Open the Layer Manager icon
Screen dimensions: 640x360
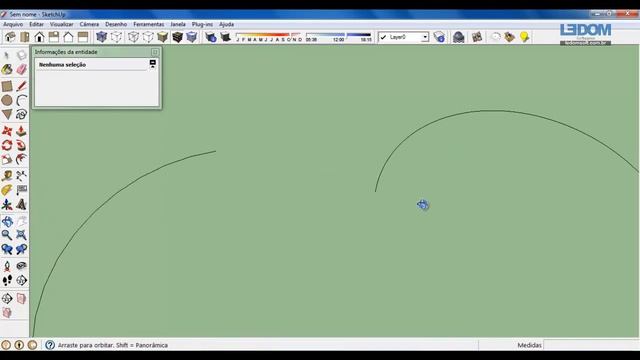pyautogui.click(x=439, y=37)
